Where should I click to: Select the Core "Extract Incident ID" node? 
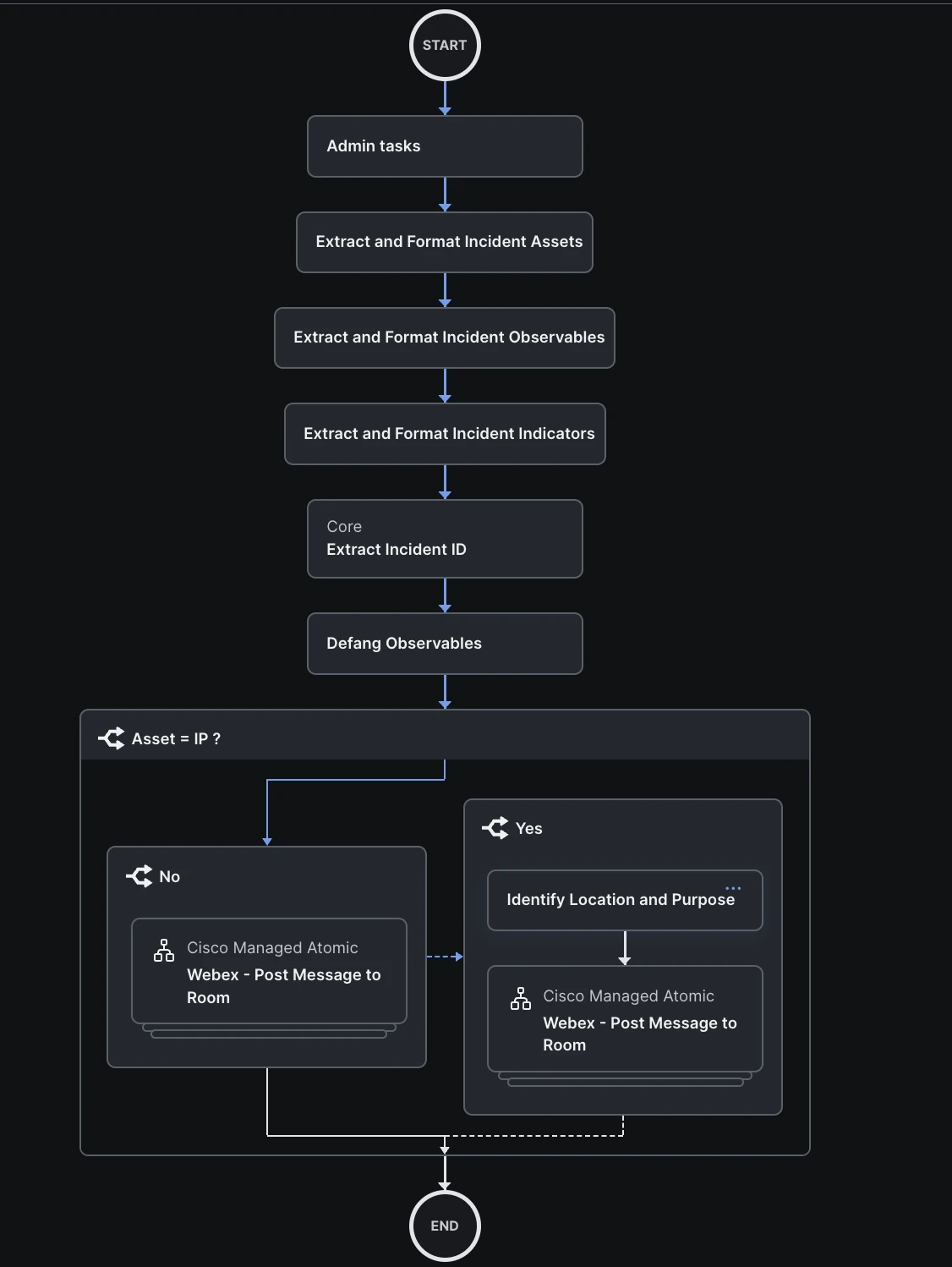pos(445,539)
